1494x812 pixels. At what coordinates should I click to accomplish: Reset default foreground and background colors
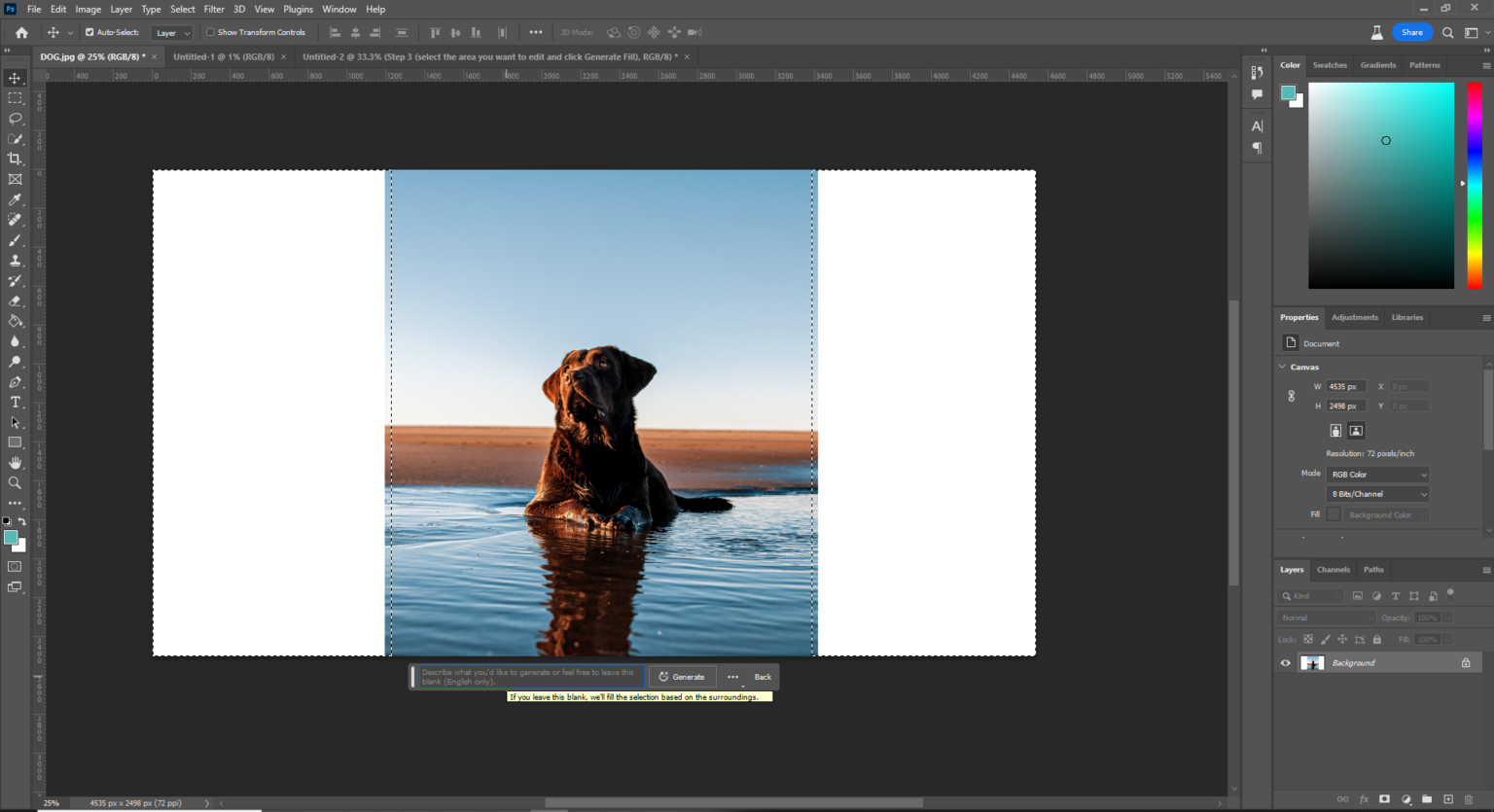(x=7, y=522)
